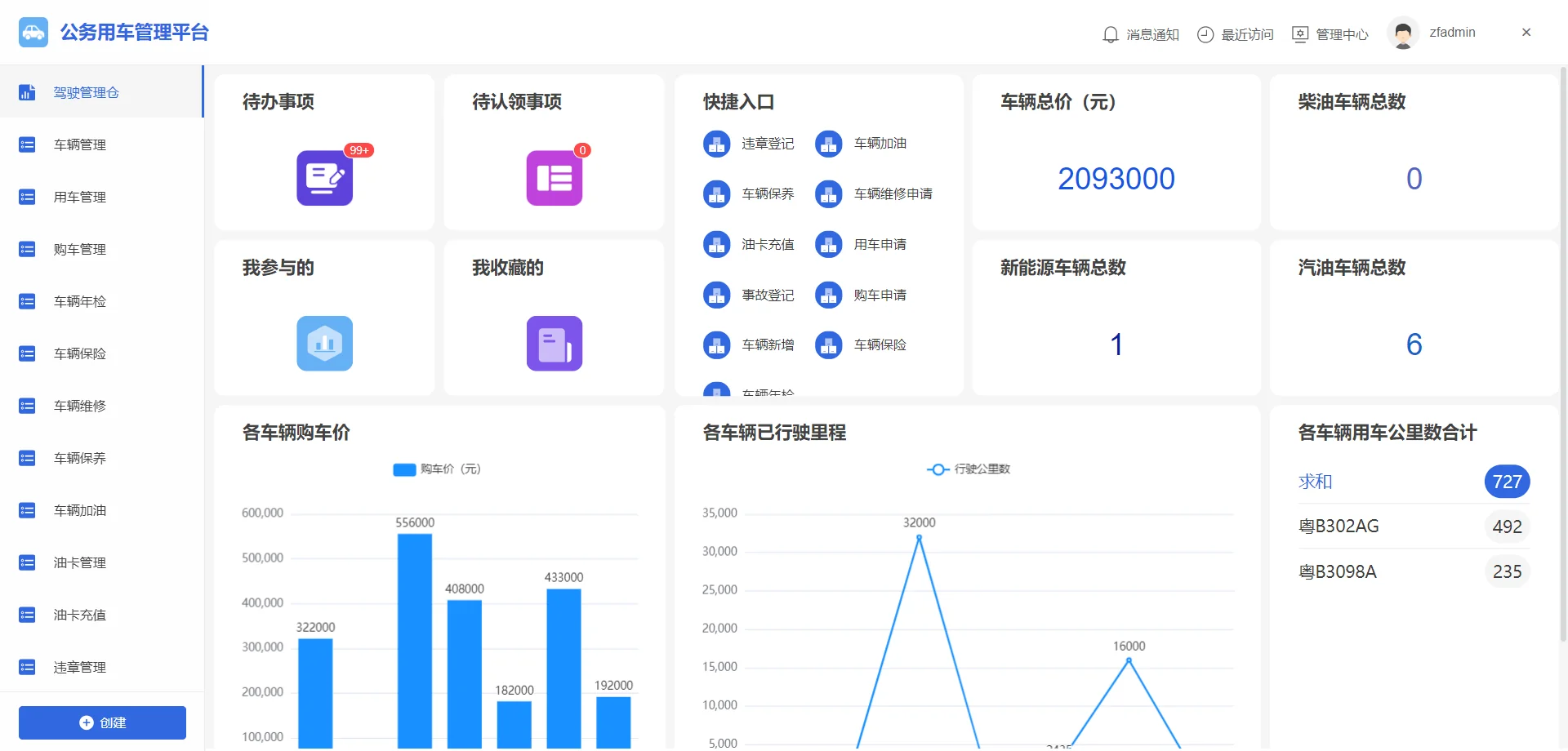Click the 556000 bar in the purchase price chart

415,641
